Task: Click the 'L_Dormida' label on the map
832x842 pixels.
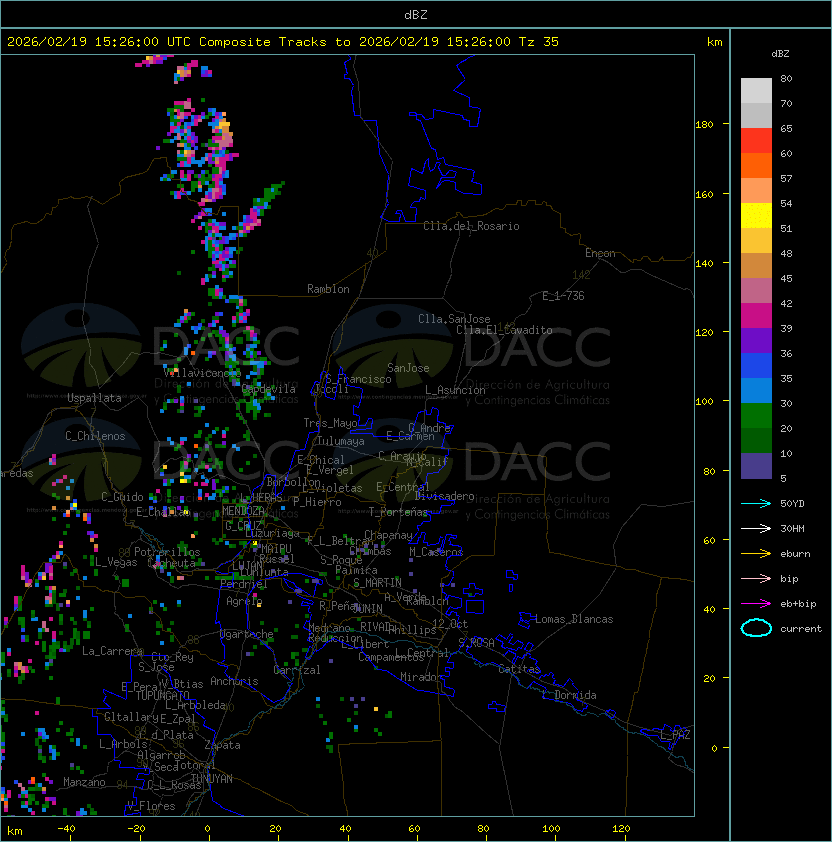Action: [569, 695]
